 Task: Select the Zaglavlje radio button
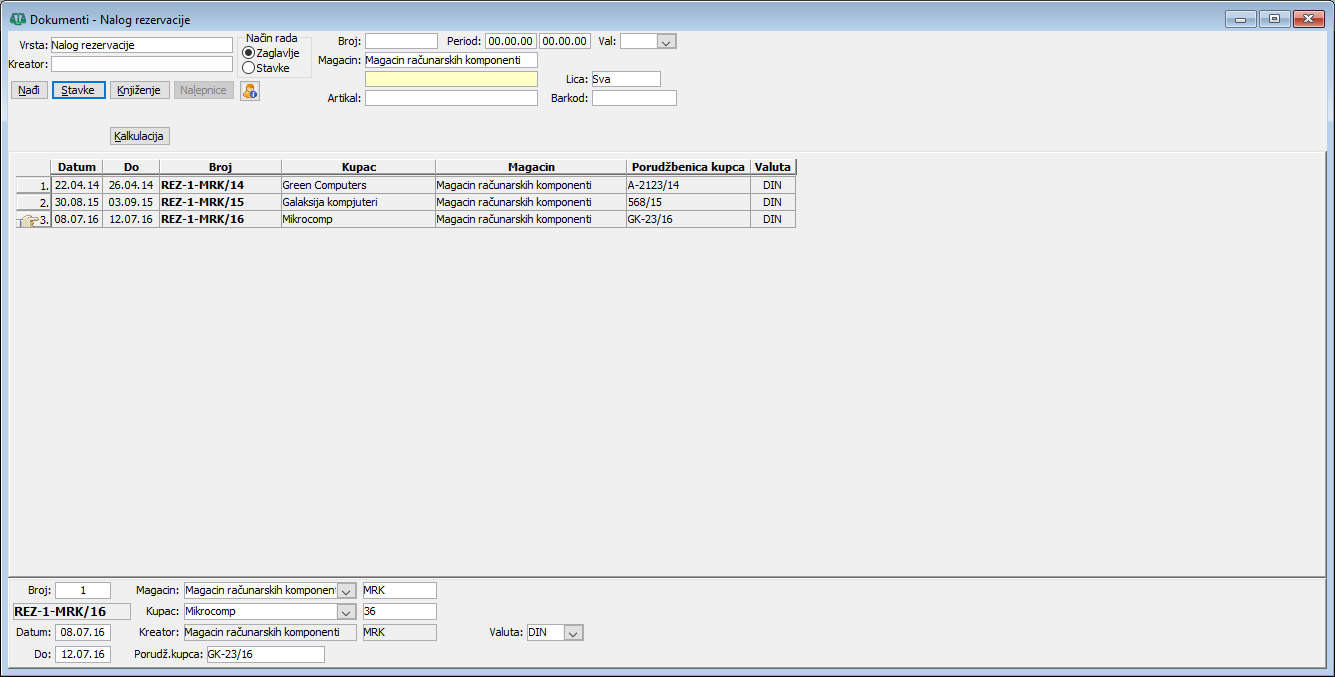click(249, 53)
